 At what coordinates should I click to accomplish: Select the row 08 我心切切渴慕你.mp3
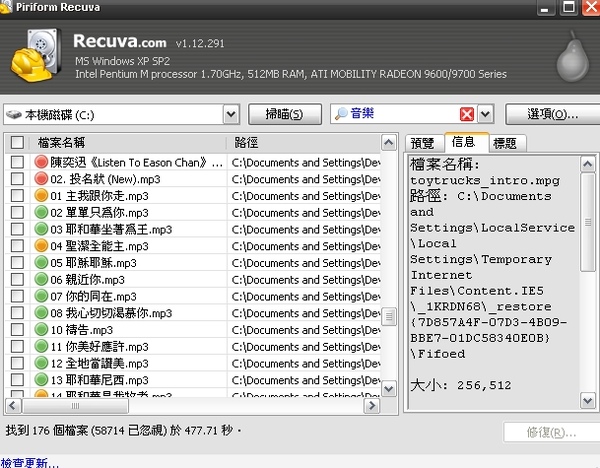(x=193, y=313)
